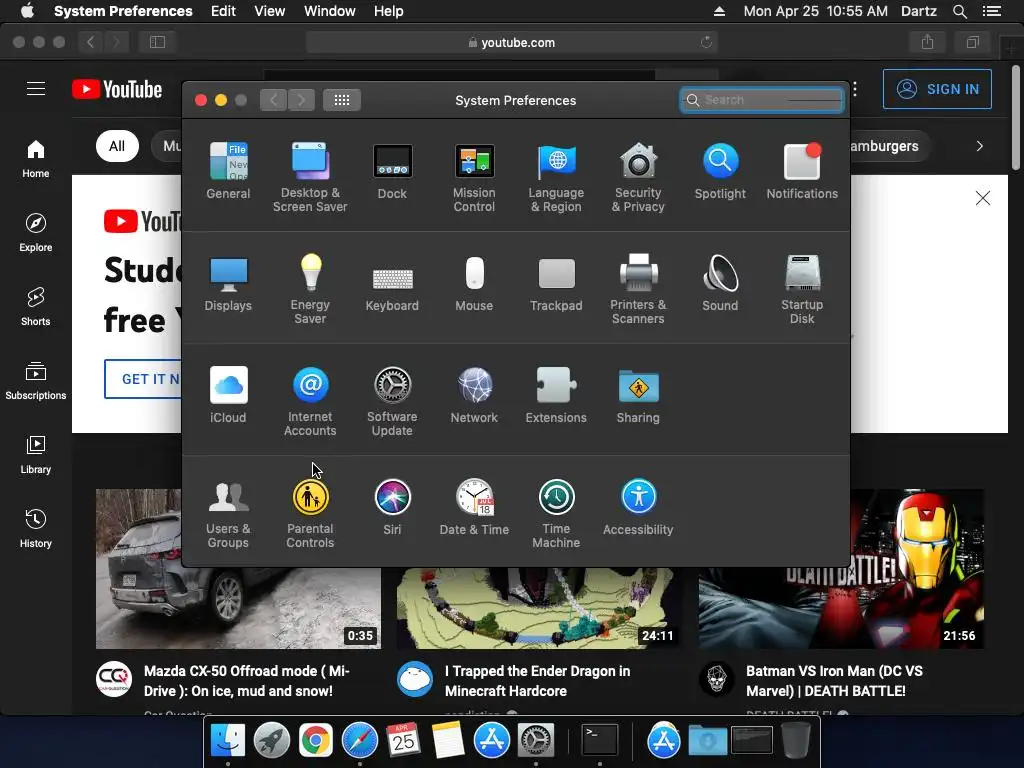Screen dimensions: 1024x768
Task: Open the Displays preference pane
Action: 228,283
